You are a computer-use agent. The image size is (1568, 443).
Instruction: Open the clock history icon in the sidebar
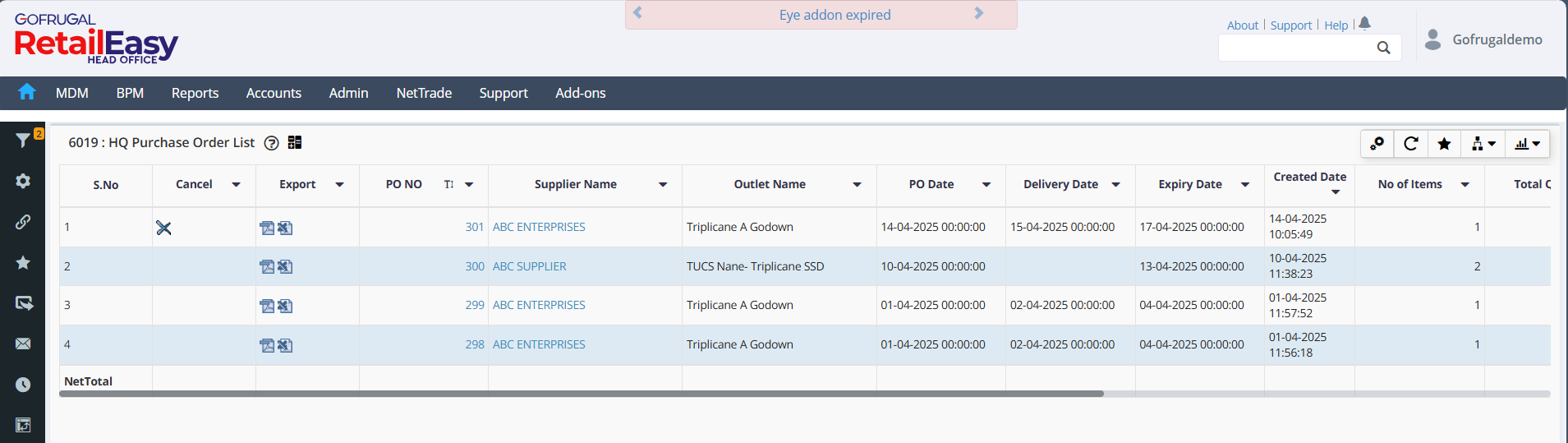pos(23,385)
